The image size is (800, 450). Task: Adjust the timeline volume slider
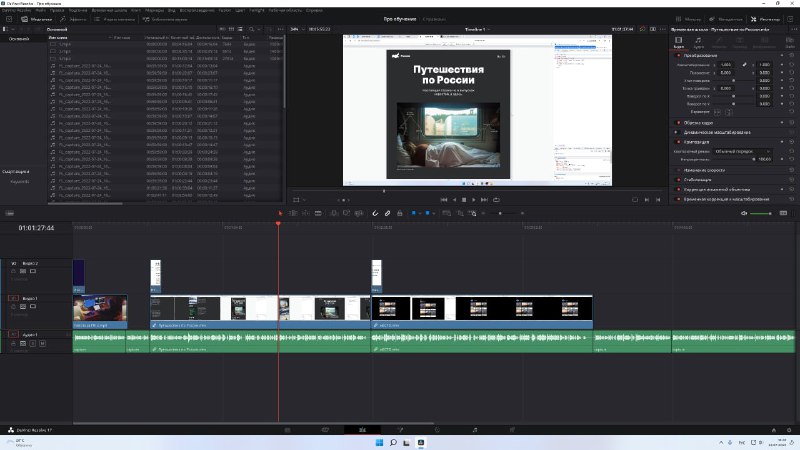[x=761, y=213]
